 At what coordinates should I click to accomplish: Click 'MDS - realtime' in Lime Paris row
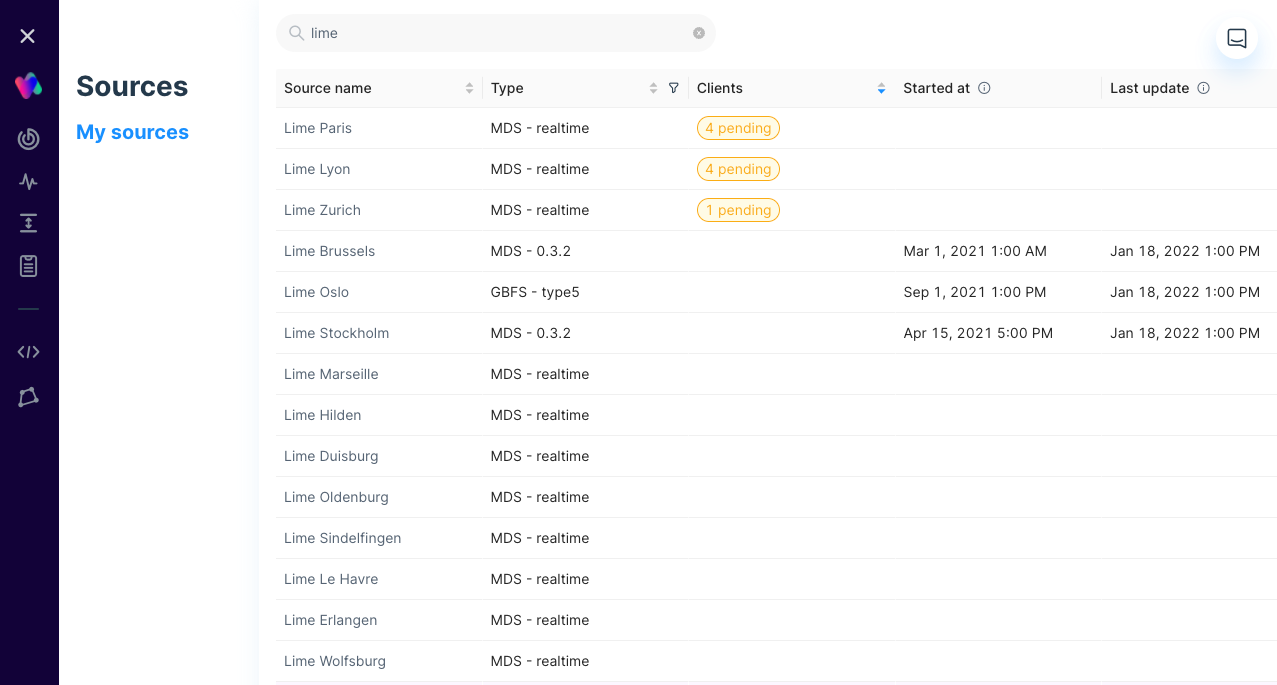point(540,128)
